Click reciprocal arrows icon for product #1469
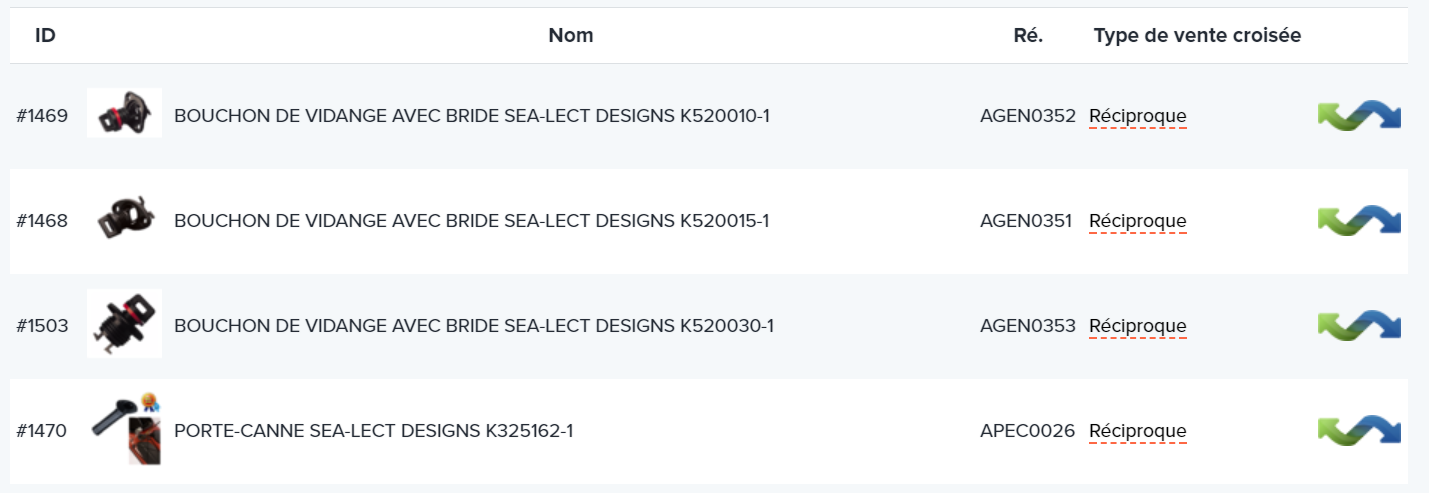 pos(1359,116)
